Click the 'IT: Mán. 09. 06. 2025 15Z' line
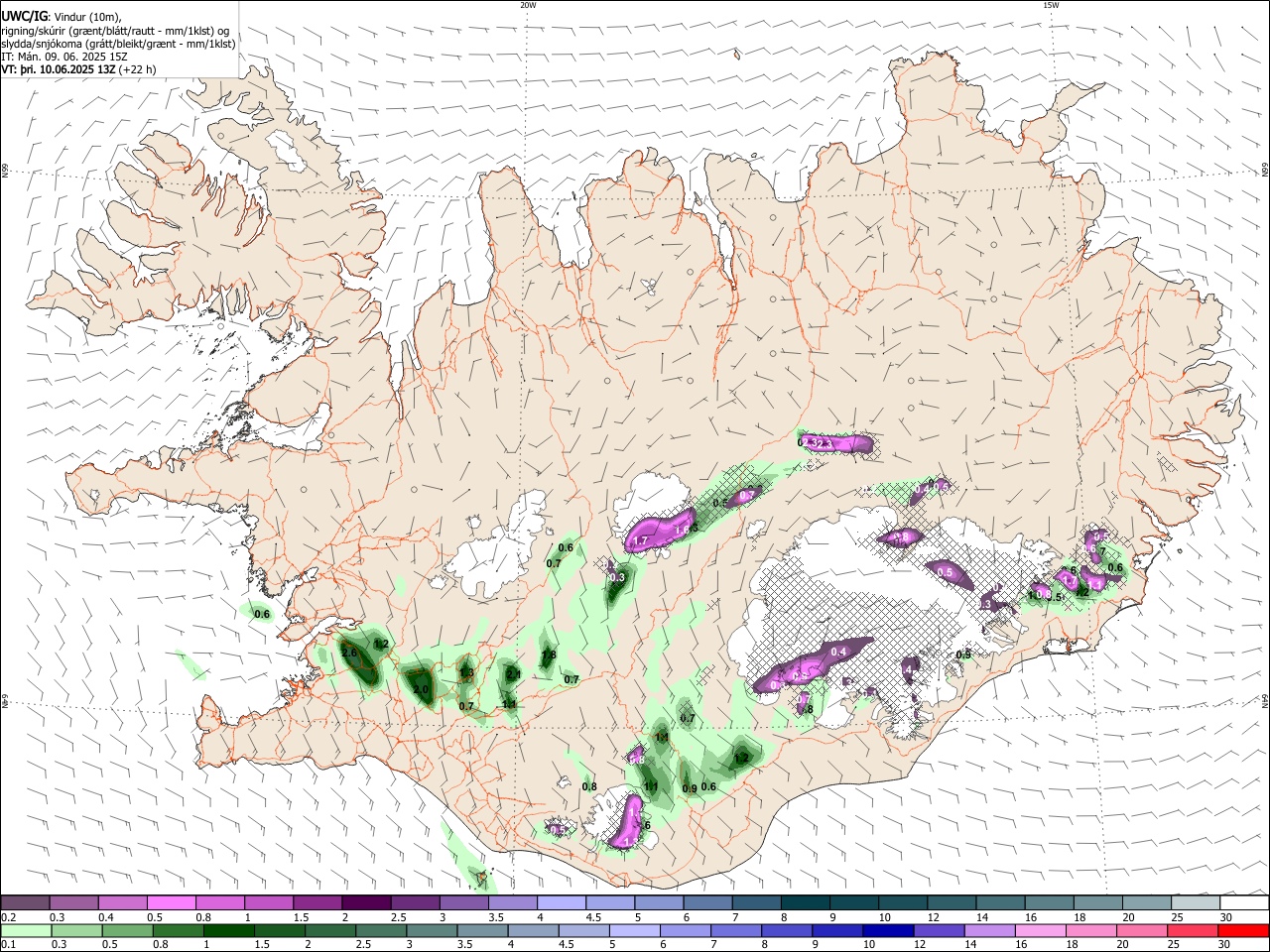 pos(64,57)
